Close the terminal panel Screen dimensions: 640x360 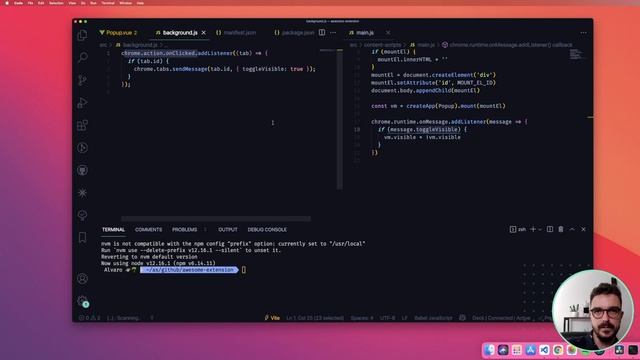click(x=584, y=229)
